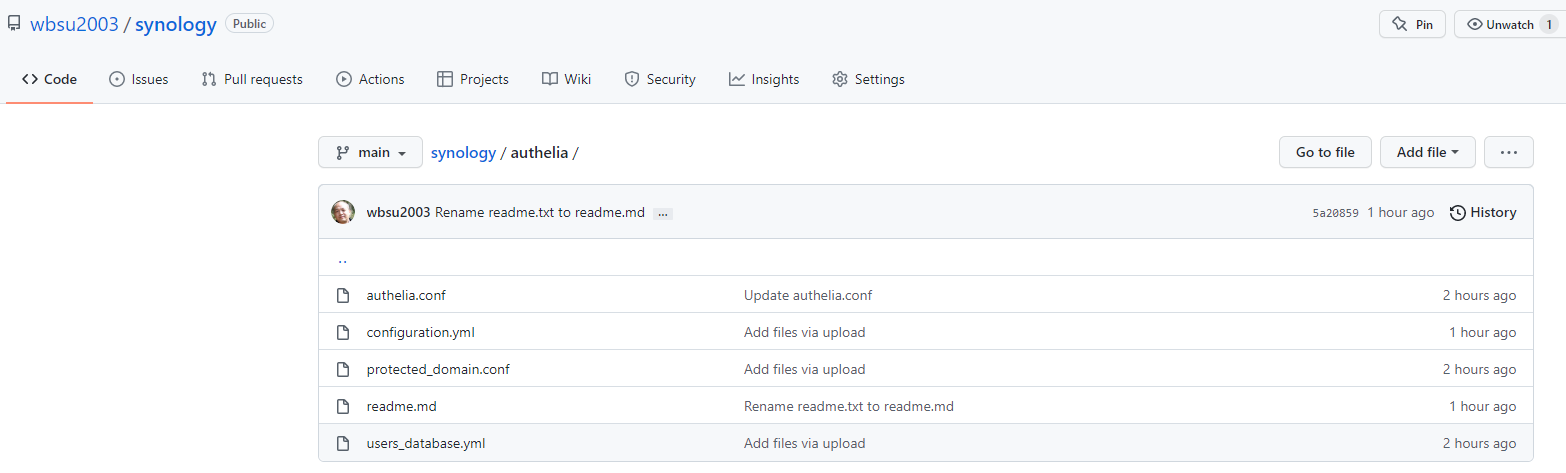
Task: Click the repository icon beside wbsu2003
Action: [14, 24]
